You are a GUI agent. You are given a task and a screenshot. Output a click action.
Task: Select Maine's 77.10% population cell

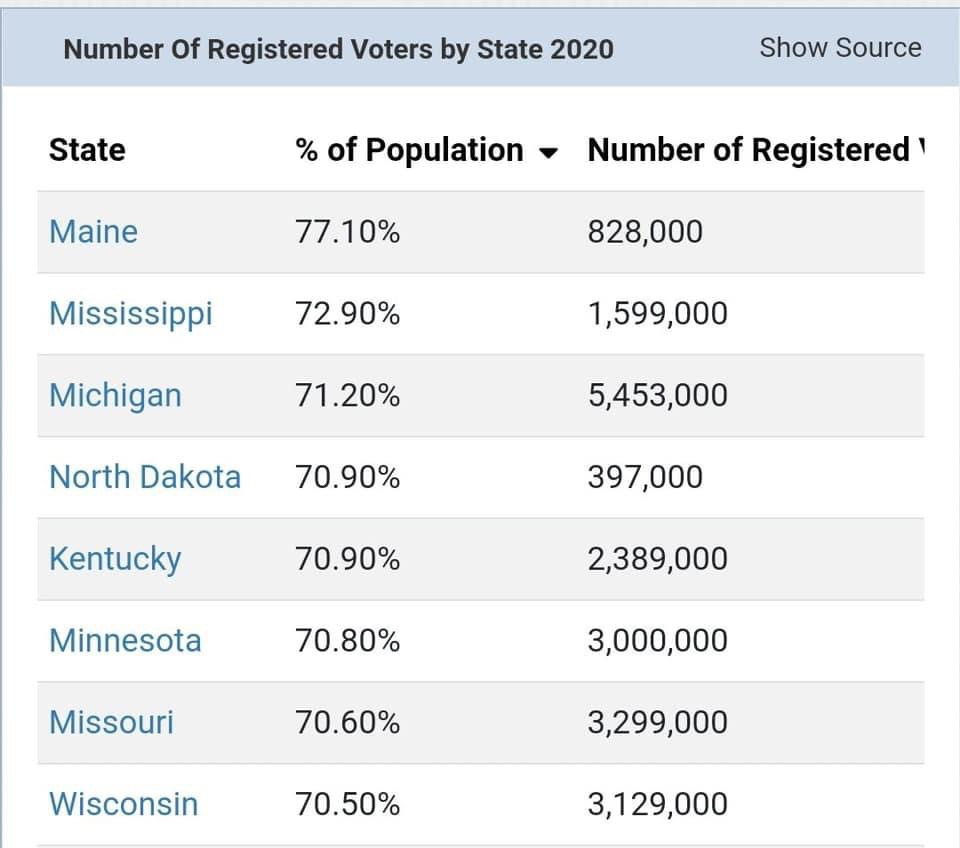coord(347,232)
